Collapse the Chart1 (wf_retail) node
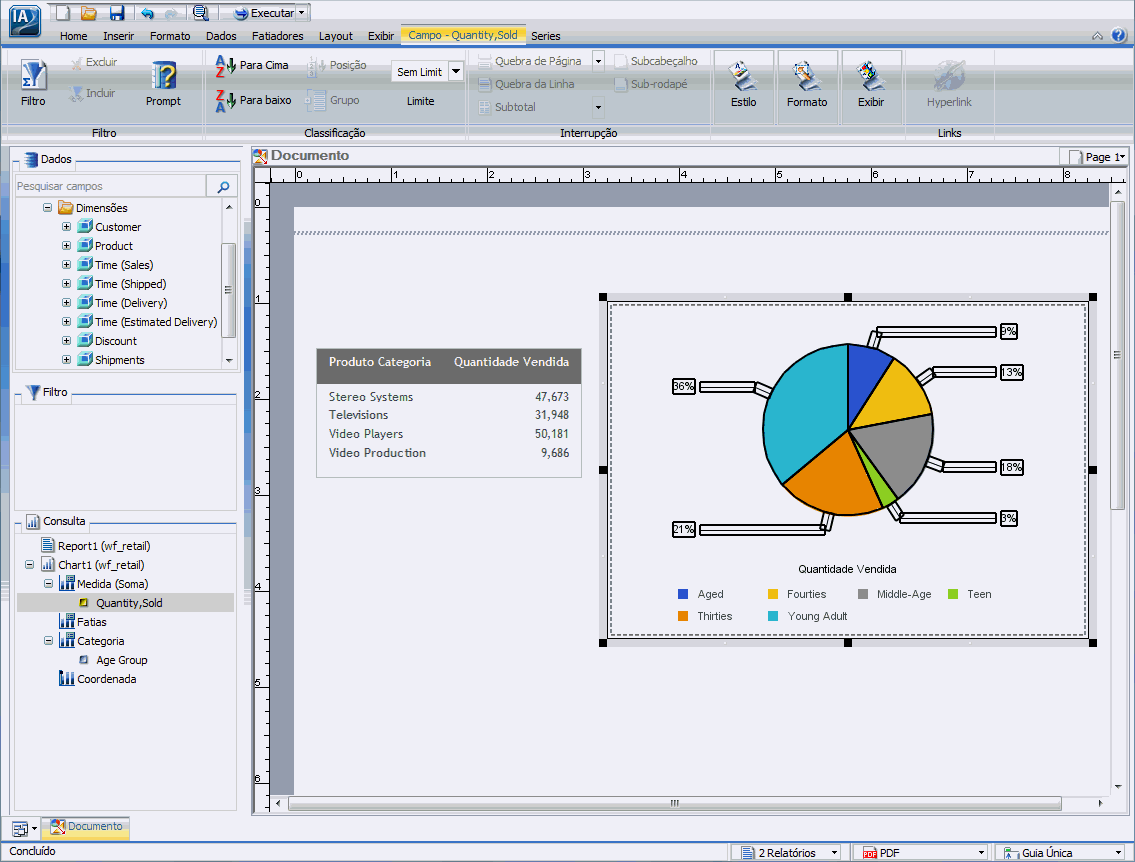Screen dimensions: 1135x862 (29, 565)
